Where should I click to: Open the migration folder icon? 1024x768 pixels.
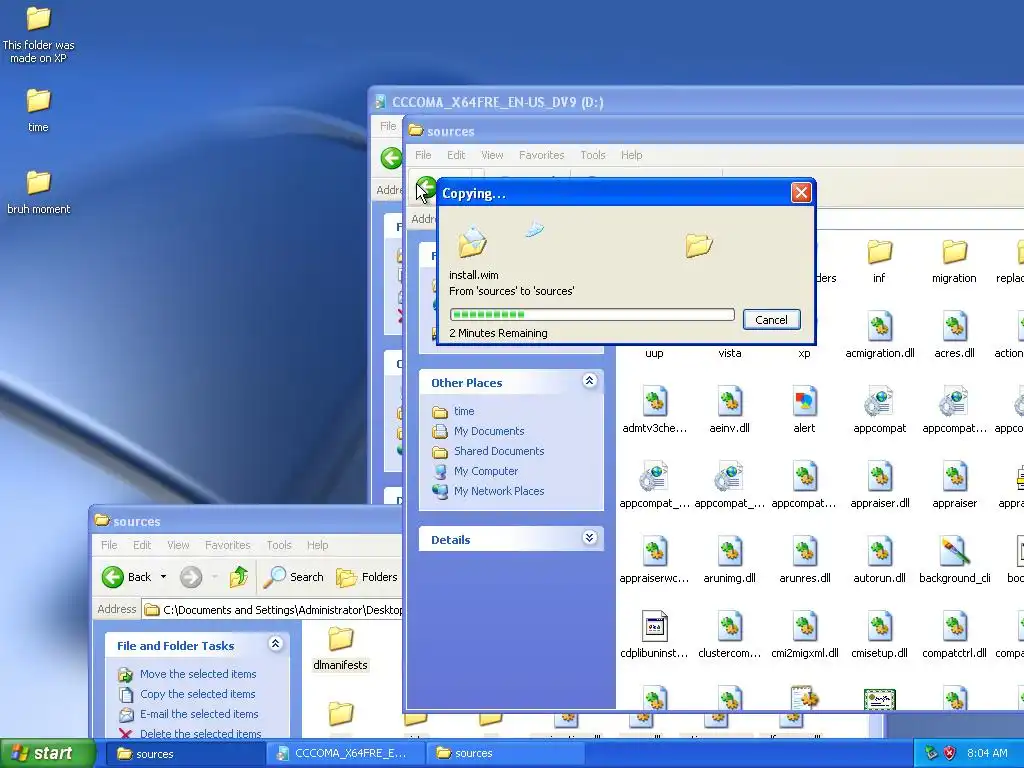coord(954,261)
